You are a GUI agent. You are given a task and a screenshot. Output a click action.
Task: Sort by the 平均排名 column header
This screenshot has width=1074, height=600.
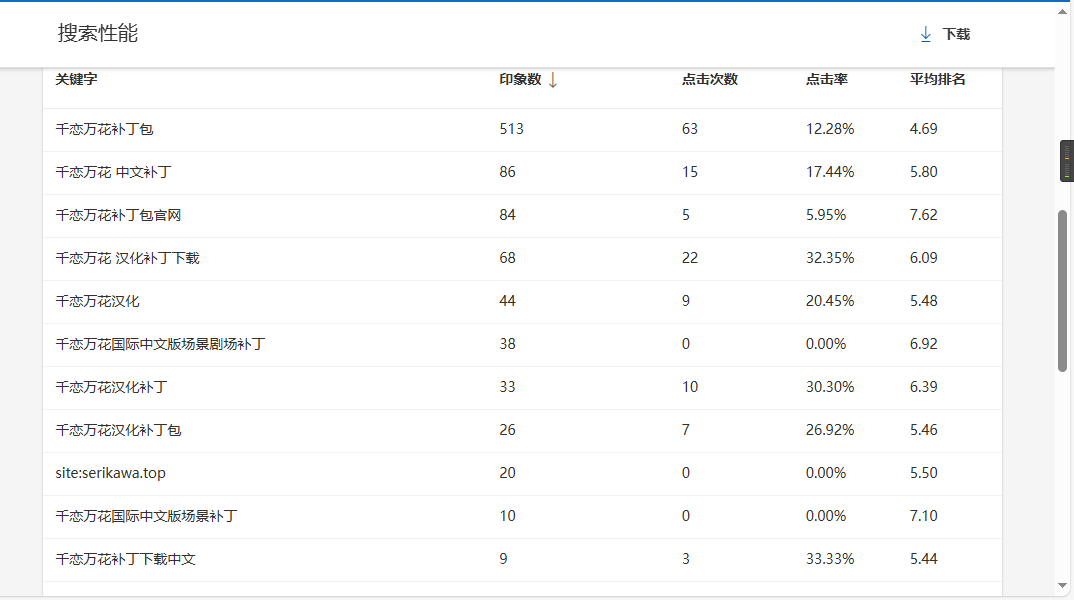(x=937, y=79)
